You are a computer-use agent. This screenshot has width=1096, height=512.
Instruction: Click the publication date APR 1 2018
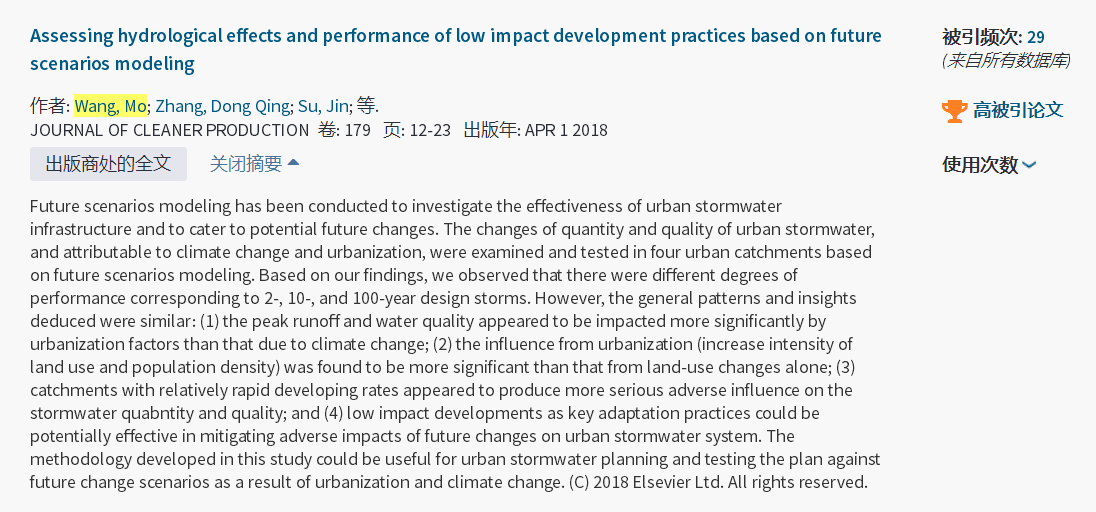coord(566,130)
